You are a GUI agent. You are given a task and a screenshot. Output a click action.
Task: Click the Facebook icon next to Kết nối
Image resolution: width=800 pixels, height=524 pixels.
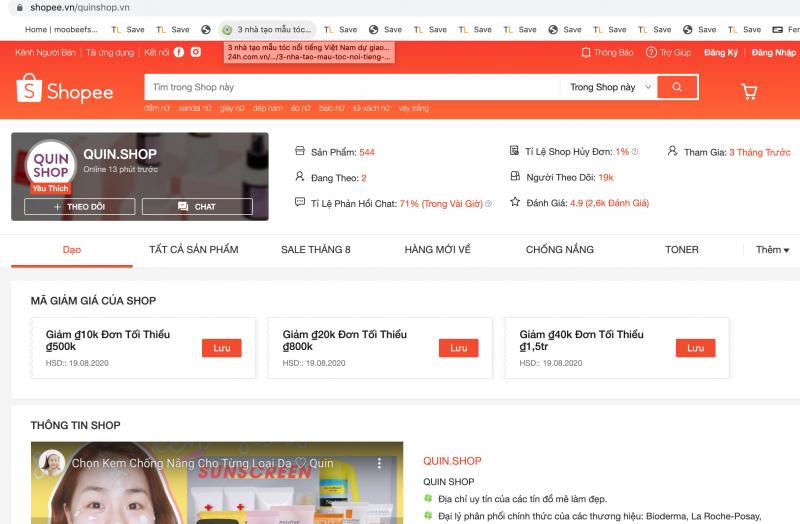[179, 52]
